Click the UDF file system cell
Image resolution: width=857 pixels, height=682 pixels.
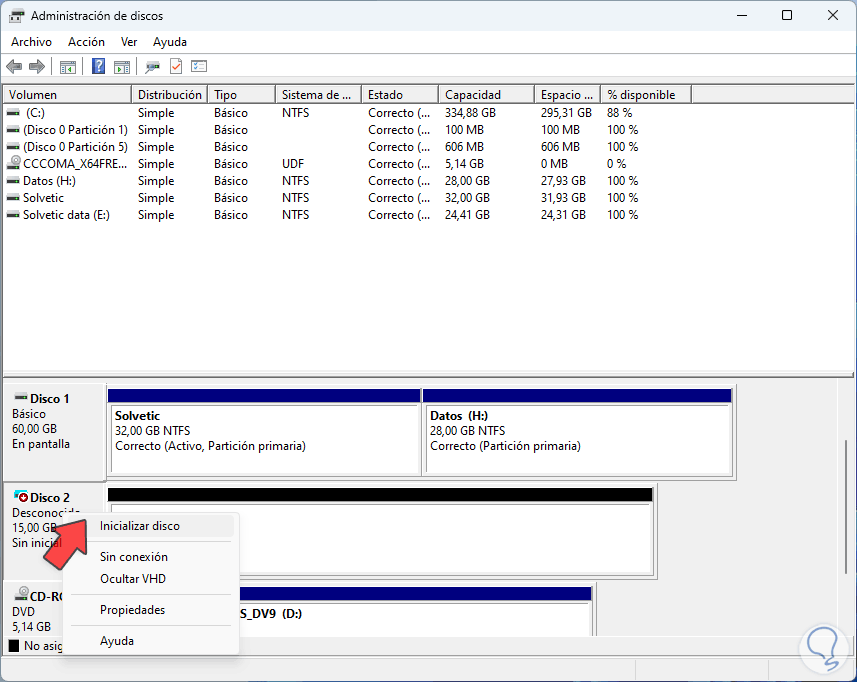293,163
